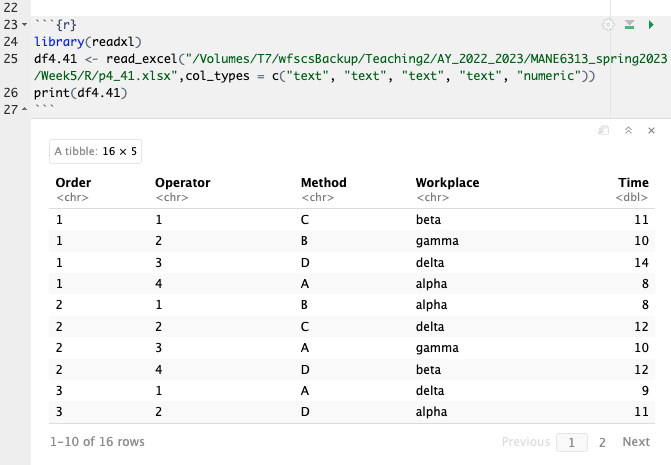Open chunk options gear icon
Screen dimensions: 671x465
click(608, 24)
